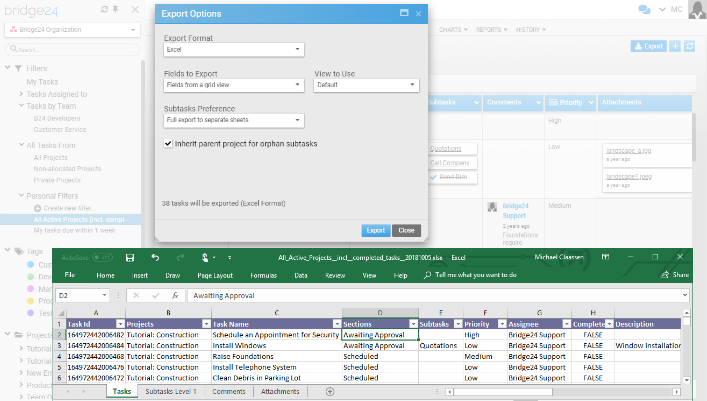Screen dimensions: 707x401
Task: Click Bridge24 Support commenter avatar
Action: 492,207
